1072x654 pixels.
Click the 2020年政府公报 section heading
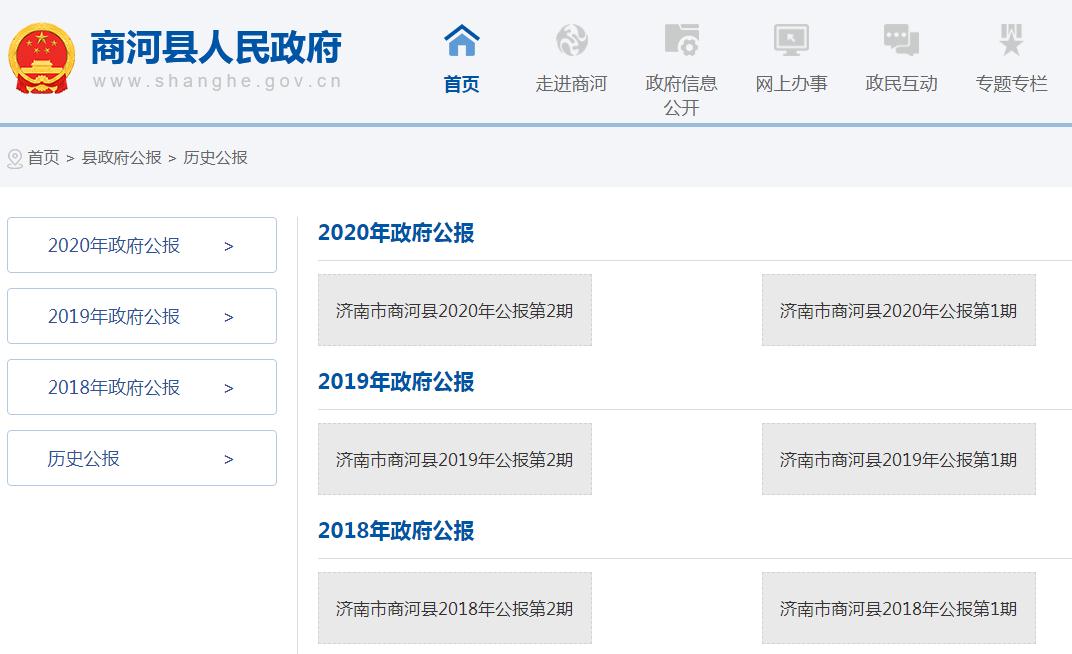pos(396,233)
